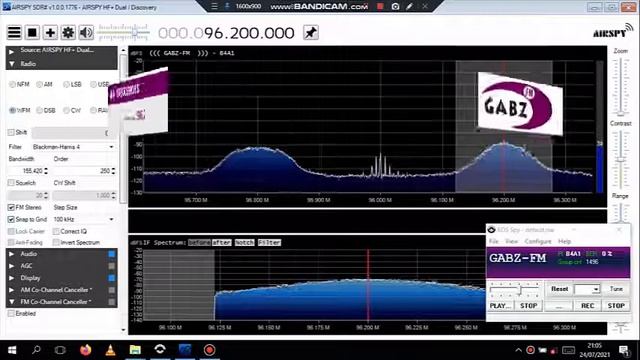Select AM demodulation mode

point(40,84)
